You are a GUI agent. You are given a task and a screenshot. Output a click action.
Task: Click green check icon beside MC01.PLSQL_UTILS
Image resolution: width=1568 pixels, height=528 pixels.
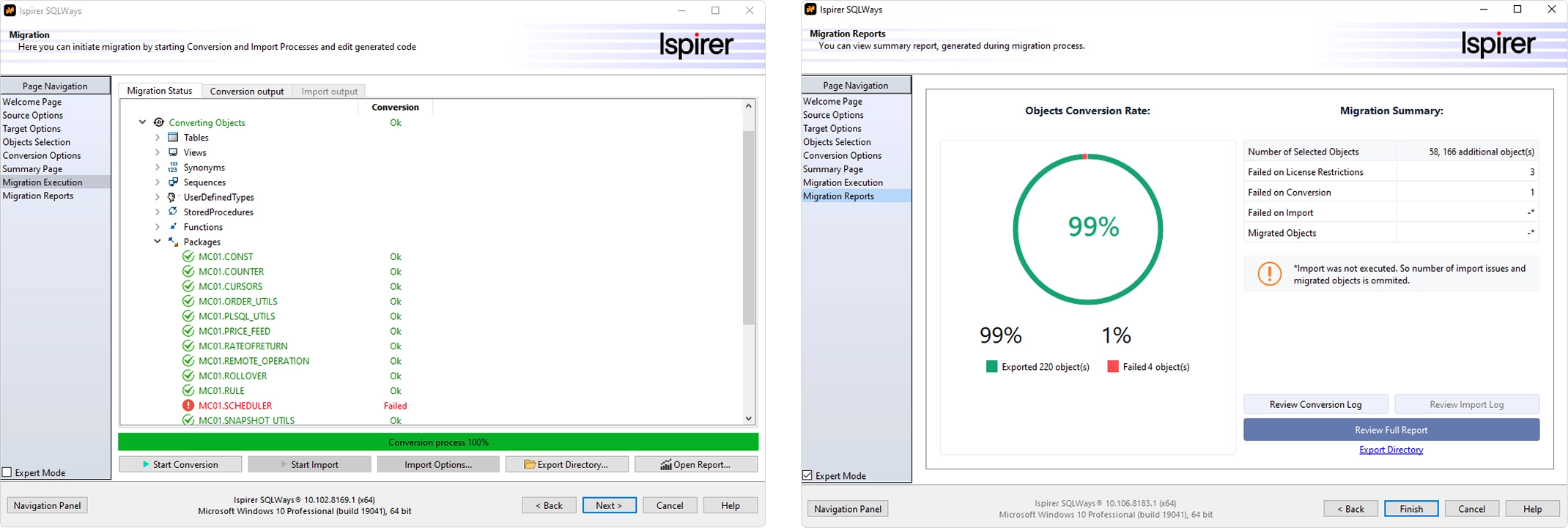coord(188,316)
